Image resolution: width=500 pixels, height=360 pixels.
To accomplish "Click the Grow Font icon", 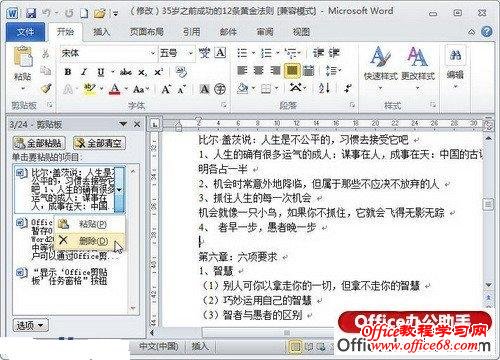I will [166, 89].
